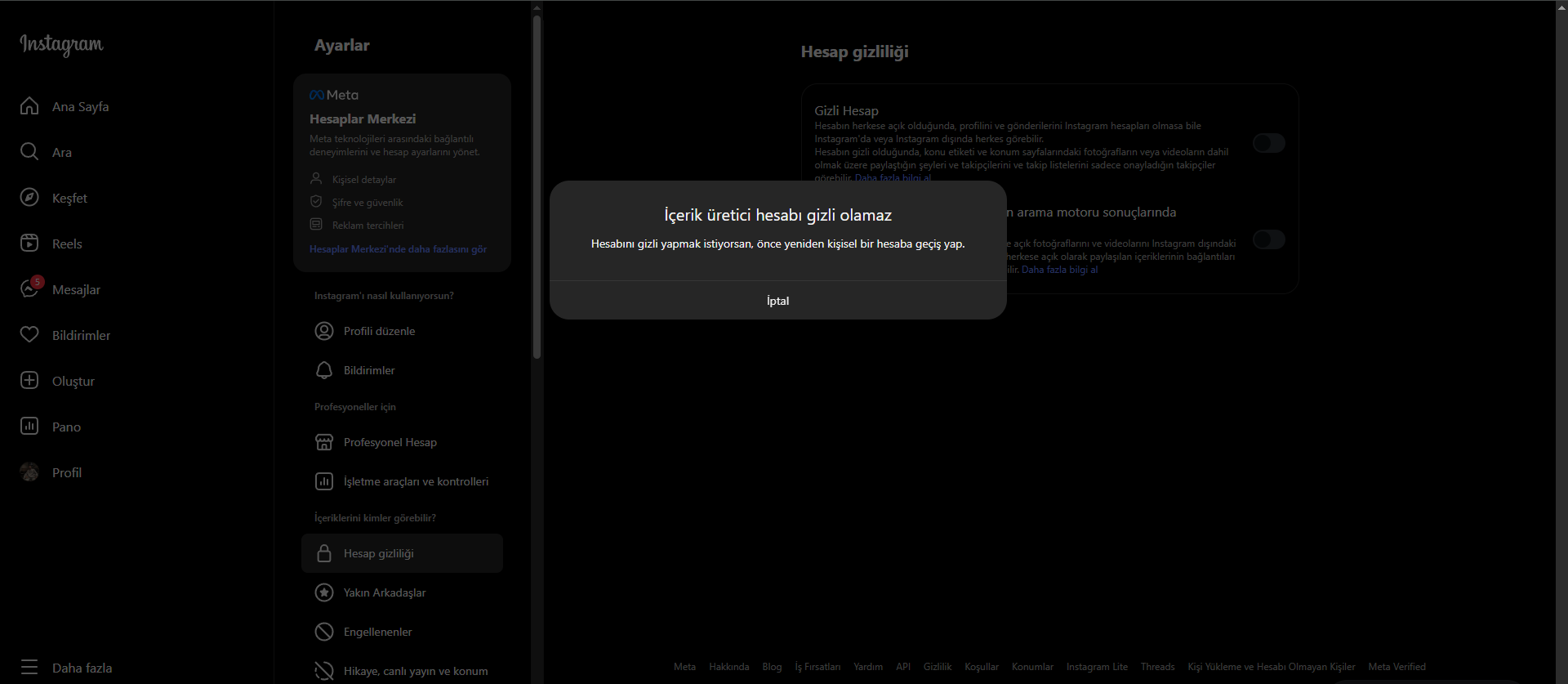Open Ana Sayfa home icon
The height and width of the screenshot is (684, 1568).
tap(29, 106)
